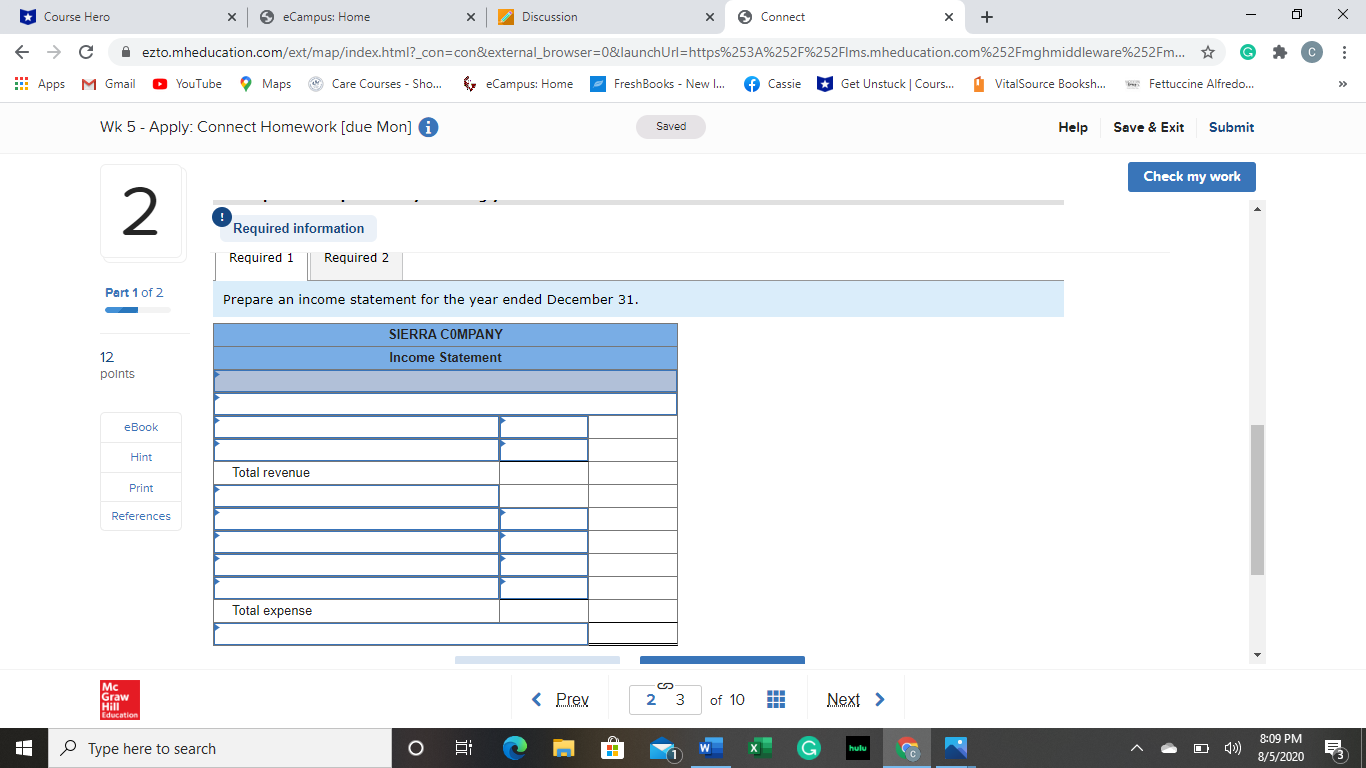Open YouTube bookmark

click(187, 84)
